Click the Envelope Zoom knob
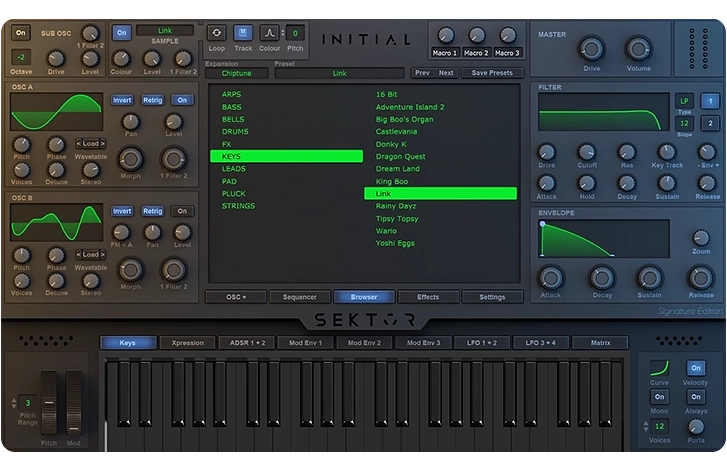Image resolution: width=727 pixels, height=470 pixels. tap(701, 238)
